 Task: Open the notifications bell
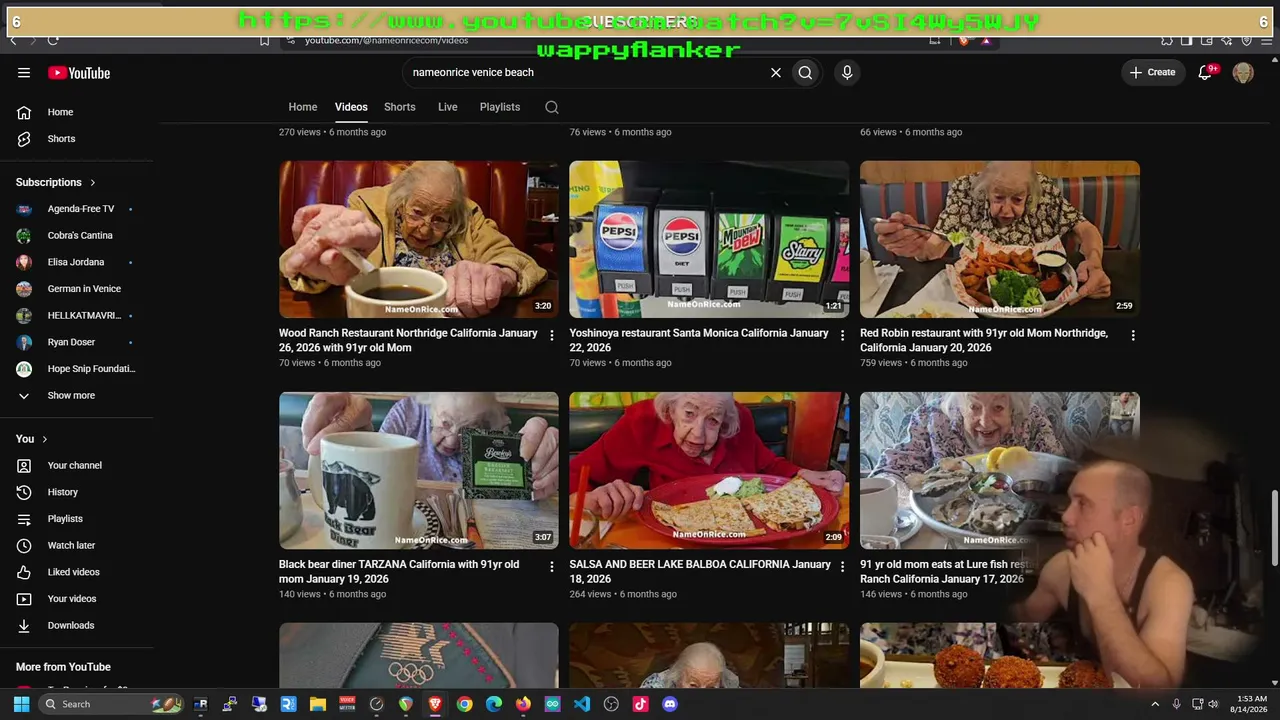(1205, 72)
